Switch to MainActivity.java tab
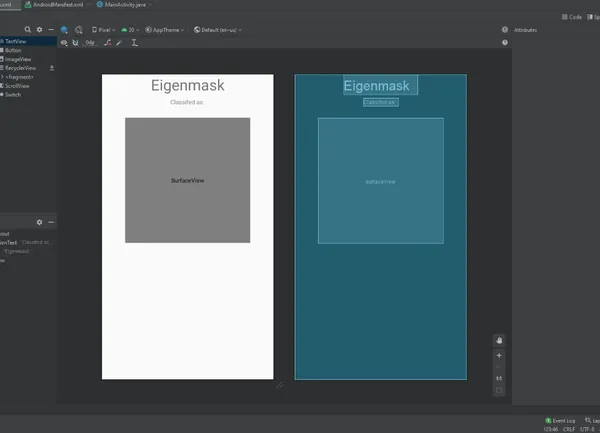Viewport: 600px width, 433px height. point(121,5)
